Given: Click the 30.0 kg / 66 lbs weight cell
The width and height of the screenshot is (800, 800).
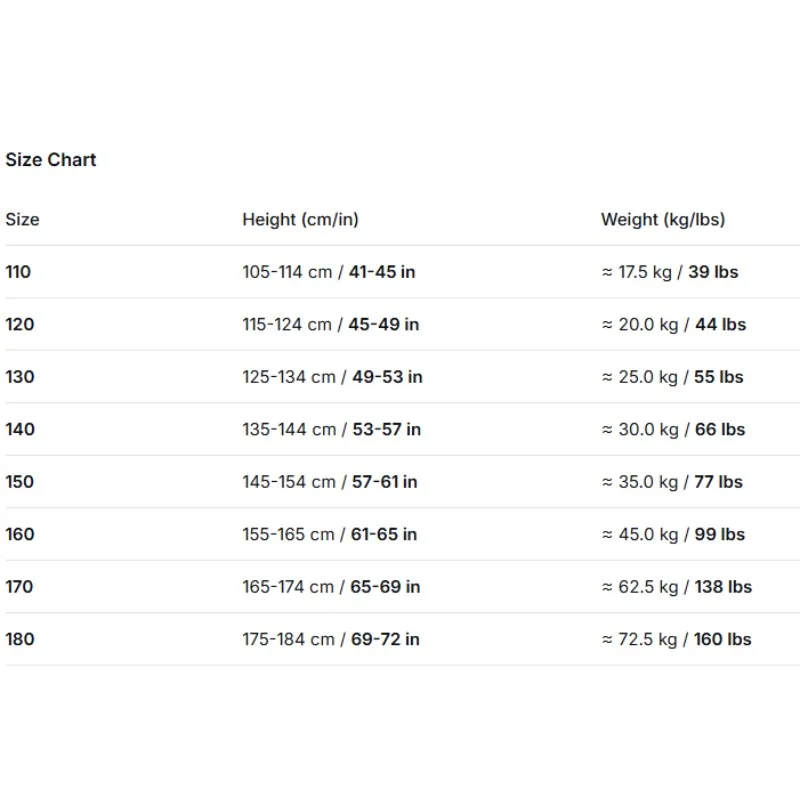Looking at the screenshot, I should tap(673, 429).
